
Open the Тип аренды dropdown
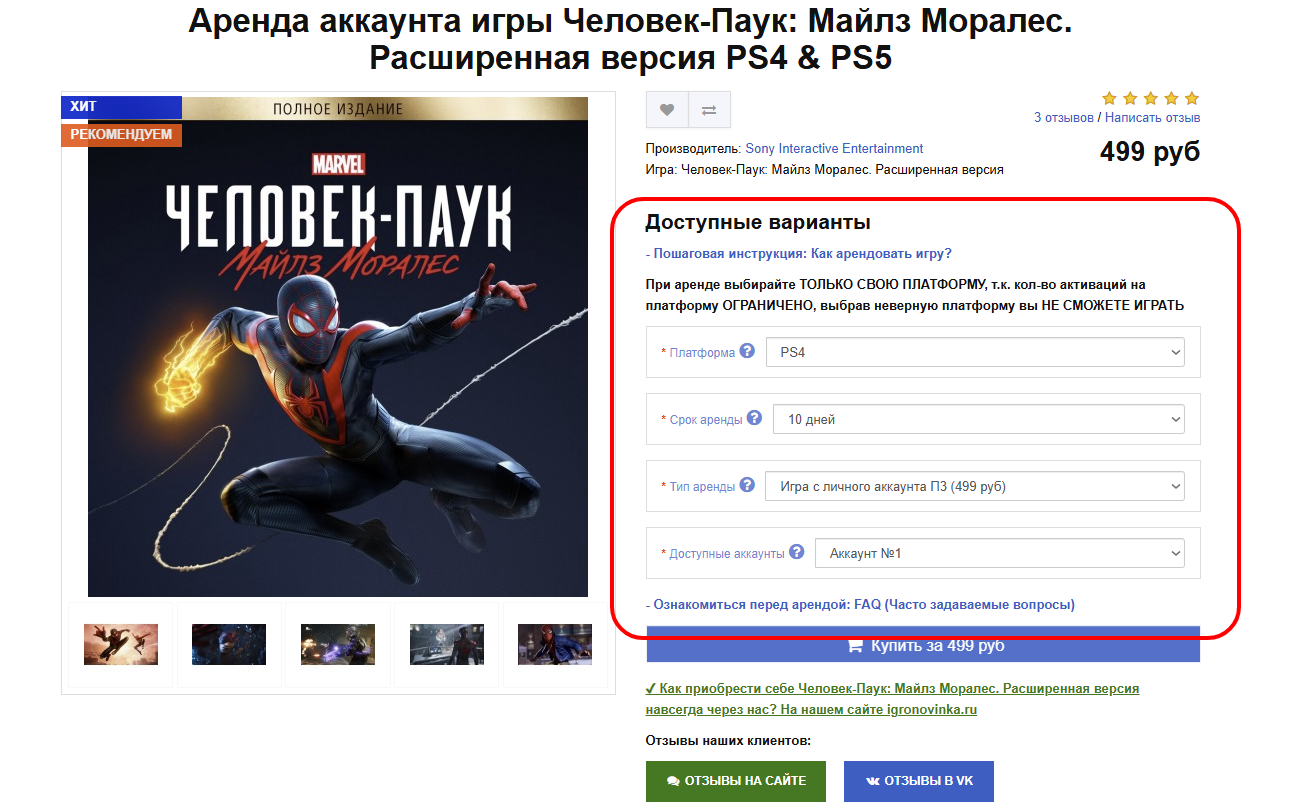click(x=974, y=486)
